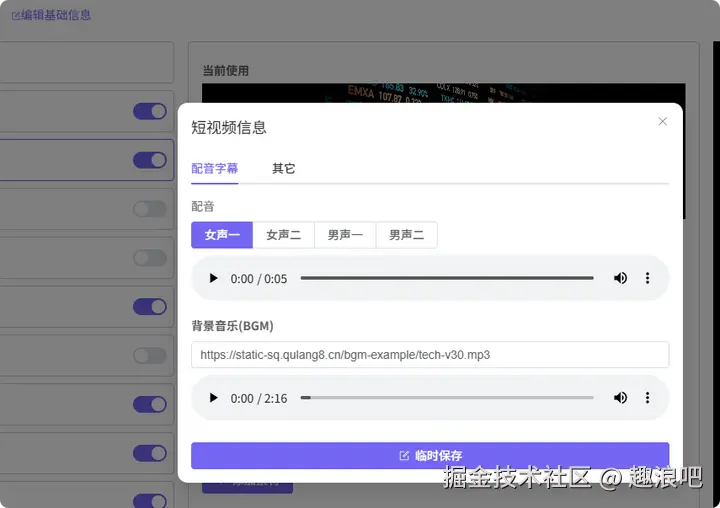720x508 pixels.
Task: Click the BGM URL input field
Action: click(x=430, y=355)
